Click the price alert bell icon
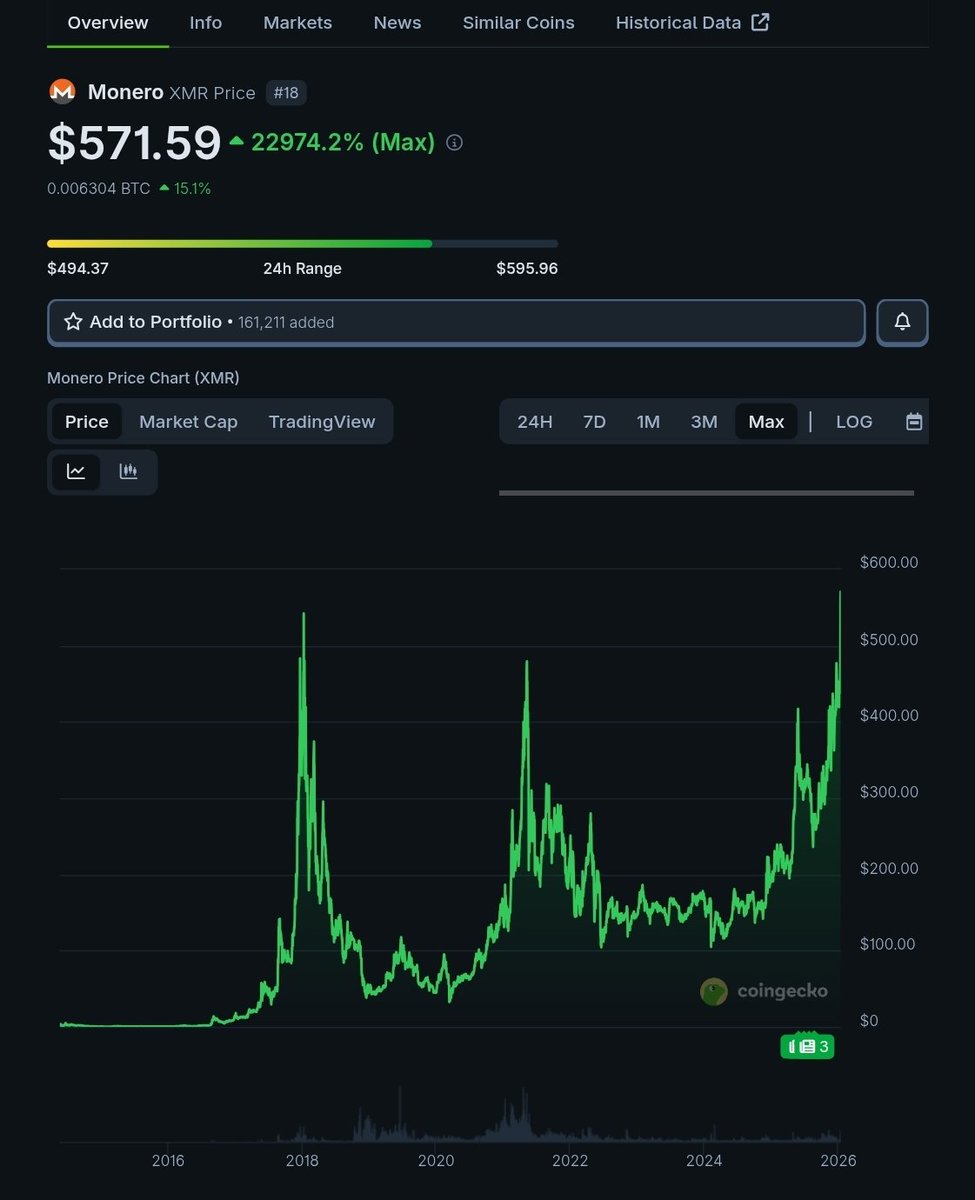The height and width of the screenshot is (1200, 975). tap(902, 322)
